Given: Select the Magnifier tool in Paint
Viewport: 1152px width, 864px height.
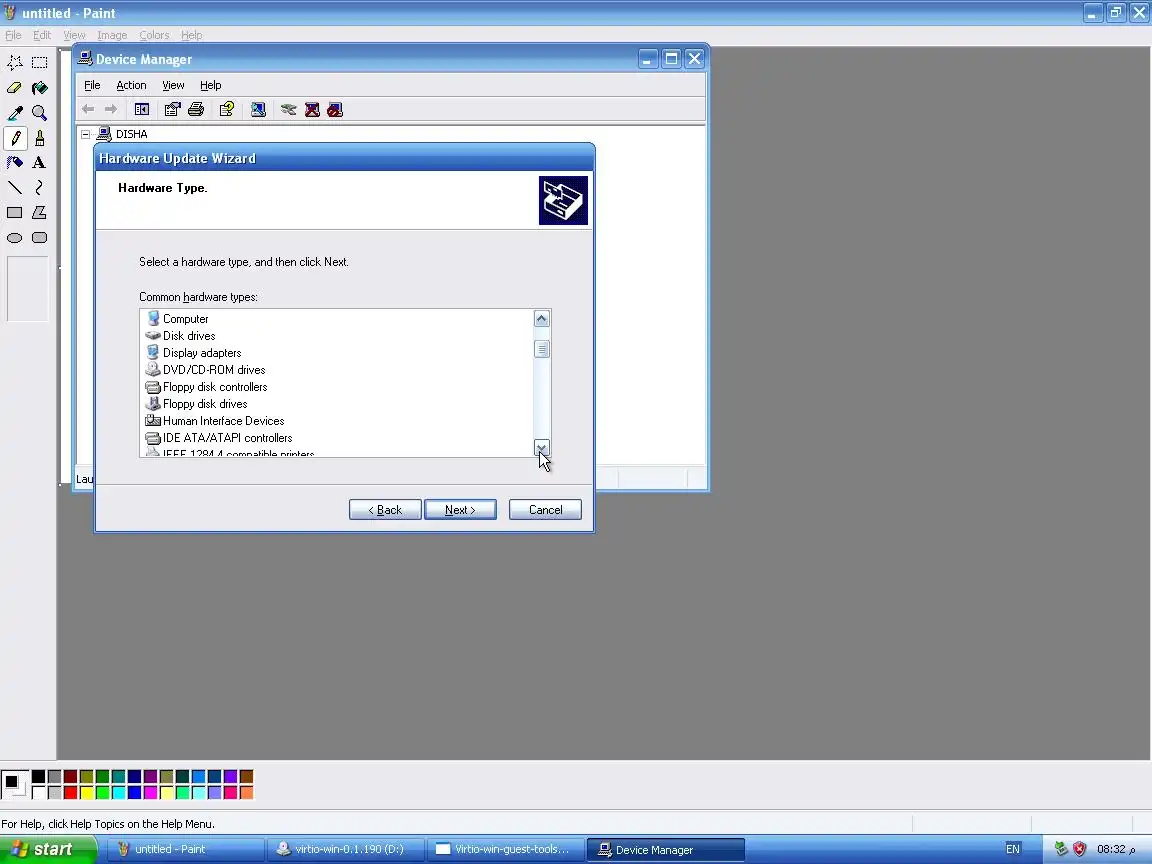Looking at the screenshot, I should (40, 112).
